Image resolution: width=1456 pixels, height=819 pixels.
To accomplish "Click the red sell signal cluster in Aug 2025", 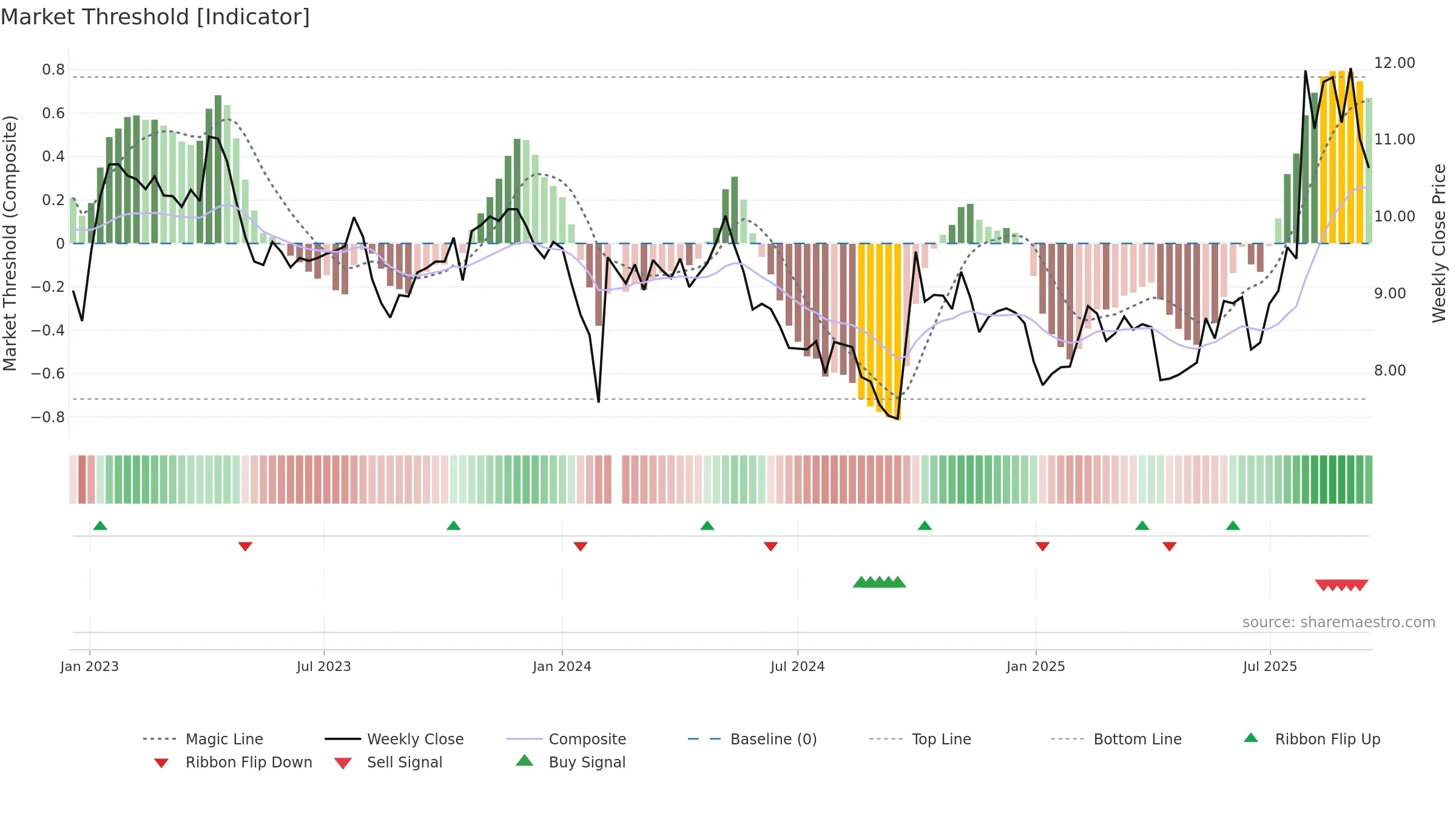I will (x=1341, y=585).
